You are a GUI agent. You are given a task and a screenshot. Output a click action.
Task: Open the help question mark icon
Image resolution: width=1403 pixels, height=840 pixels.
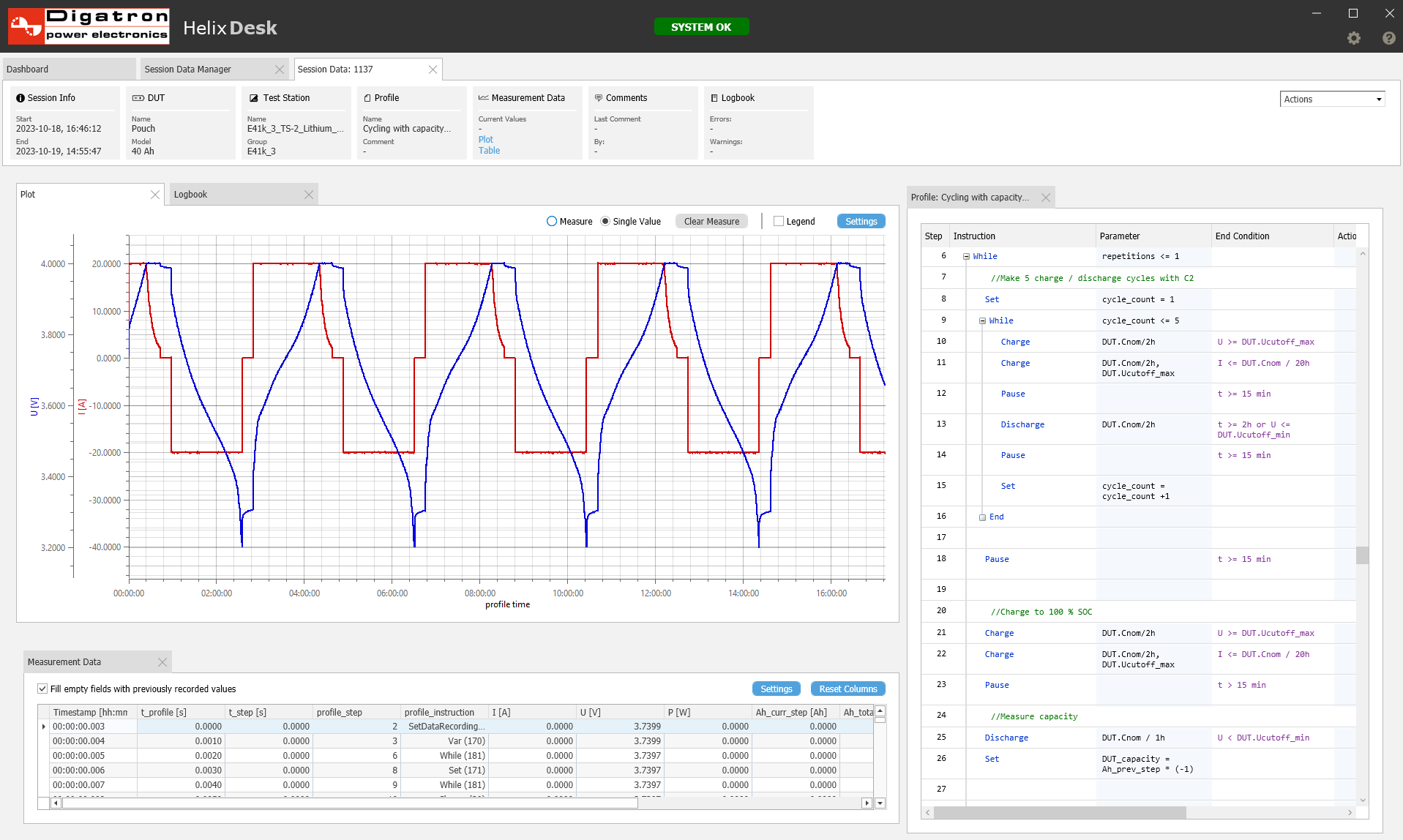[x=1388, y=38]
